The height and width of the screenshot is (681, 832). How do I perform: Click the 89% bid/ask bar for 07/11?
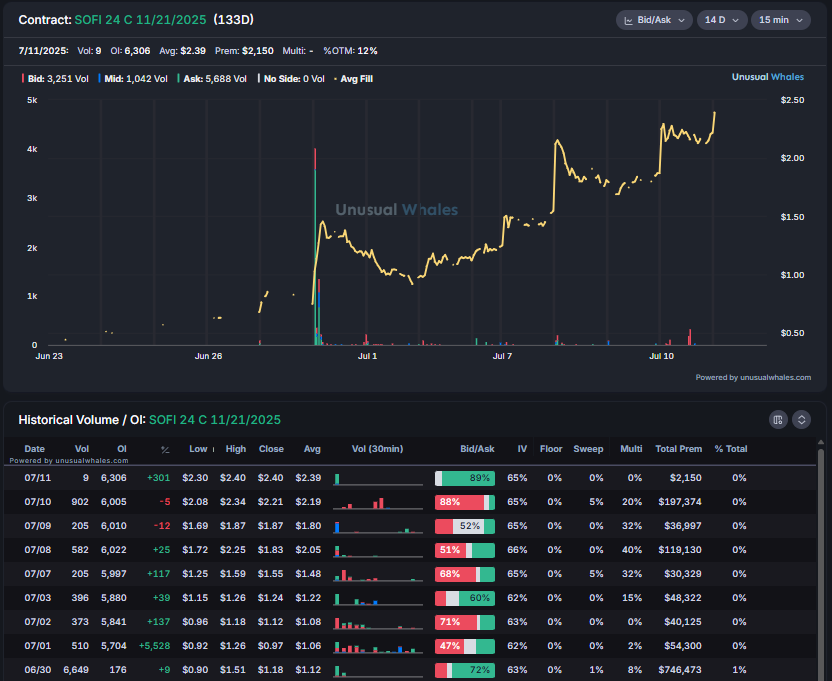[465, 478]
